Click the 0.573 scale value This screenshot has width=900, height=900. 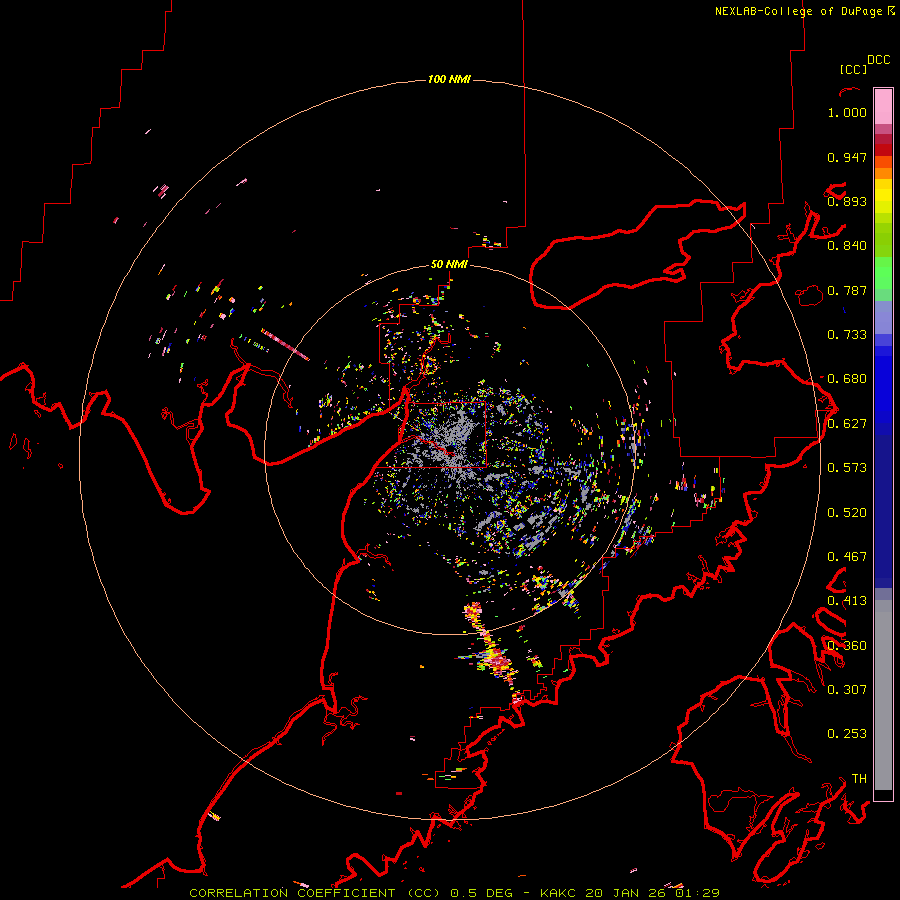click(x=847, y=468)
